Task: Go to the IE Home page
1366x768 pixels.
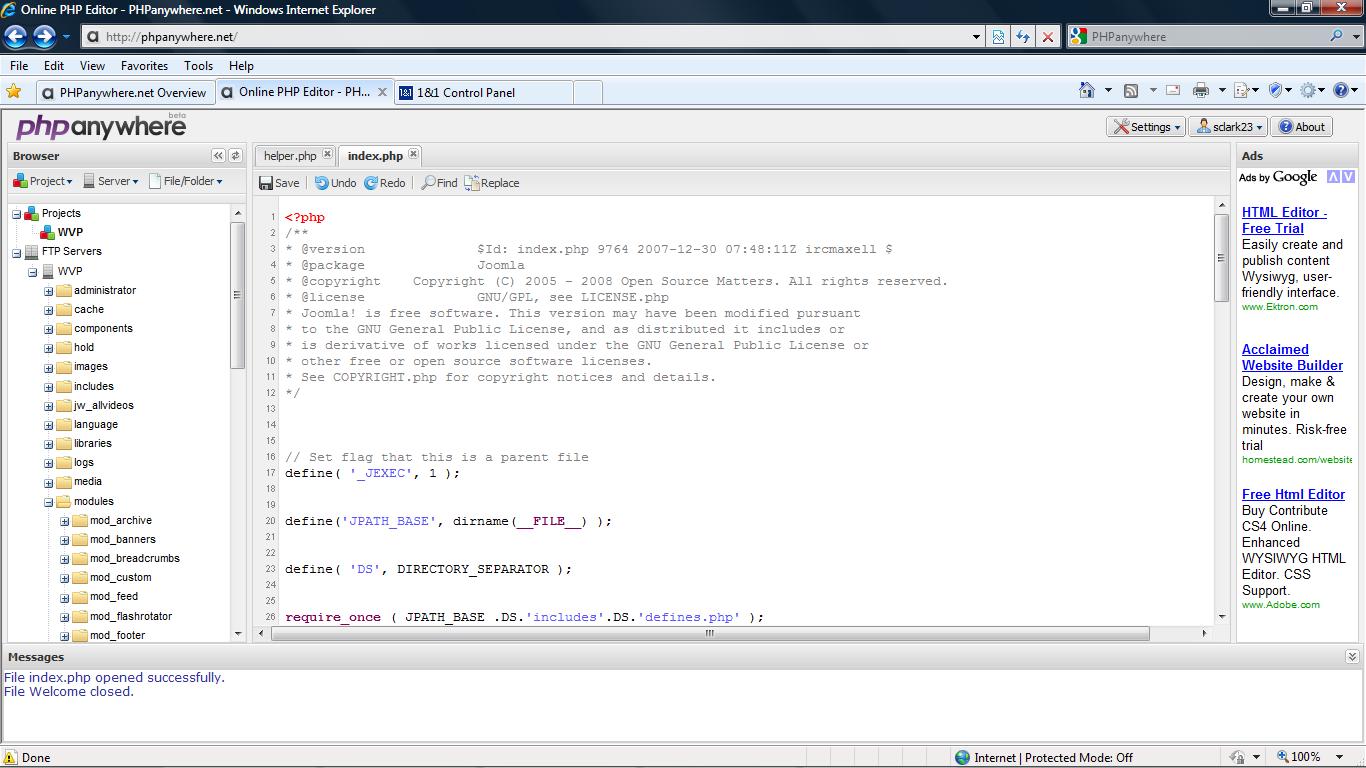Action: (x=1087, y=90)
